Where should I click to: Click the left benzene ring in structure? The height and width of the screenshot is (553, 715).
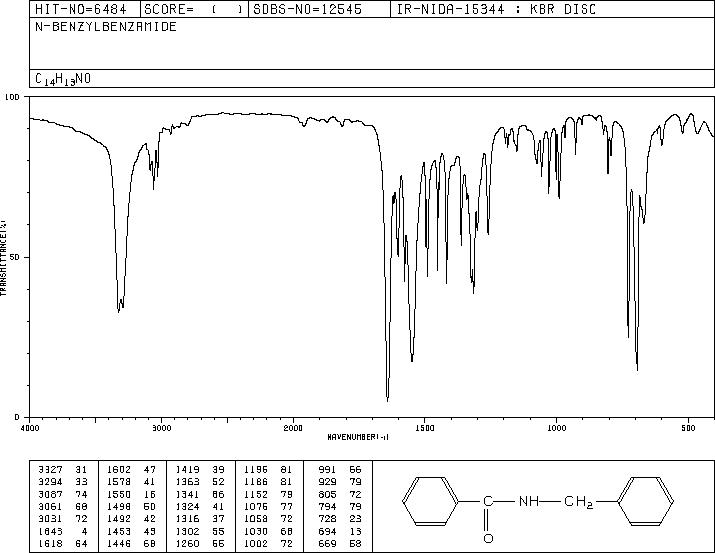coord(430,501)
